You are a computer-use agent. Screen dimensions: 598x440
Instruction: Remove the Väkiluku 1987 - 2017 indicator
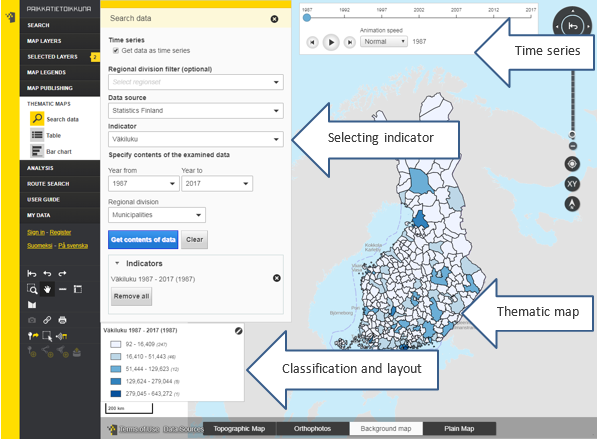(x=277, y=278)
